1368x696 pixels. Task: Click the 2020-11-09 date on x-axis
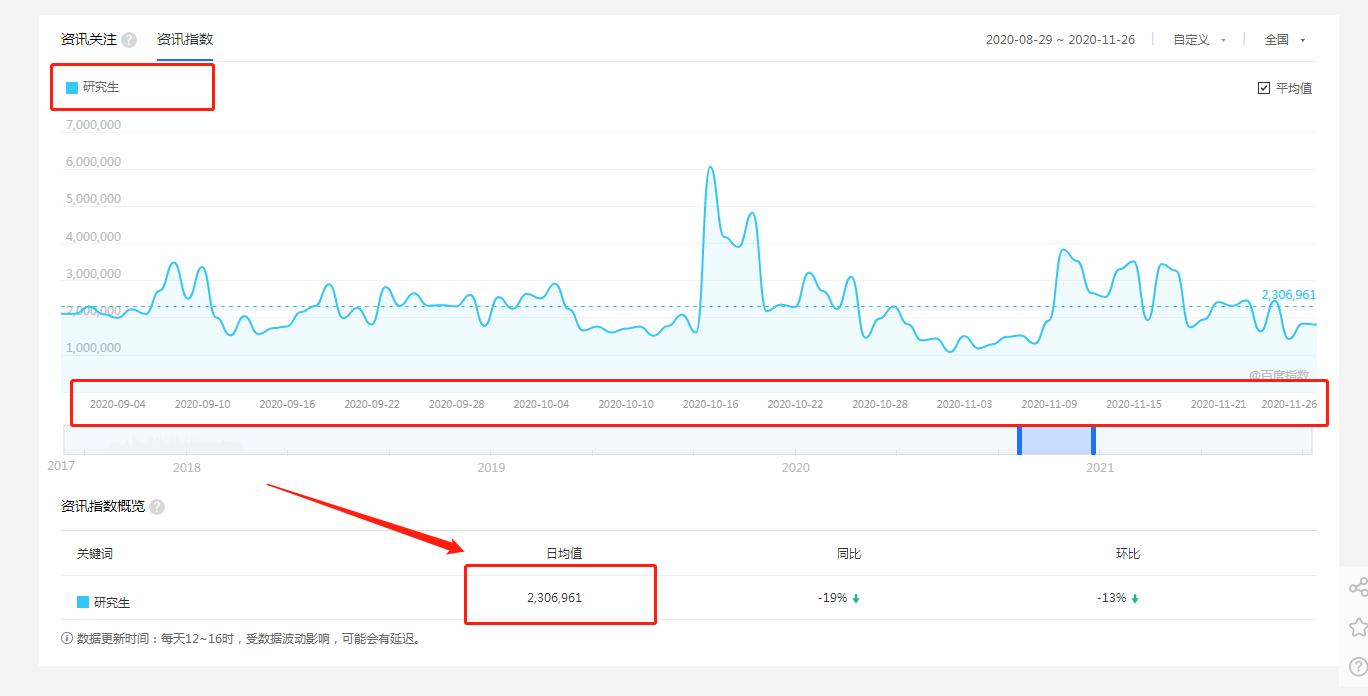point(1049,404)
